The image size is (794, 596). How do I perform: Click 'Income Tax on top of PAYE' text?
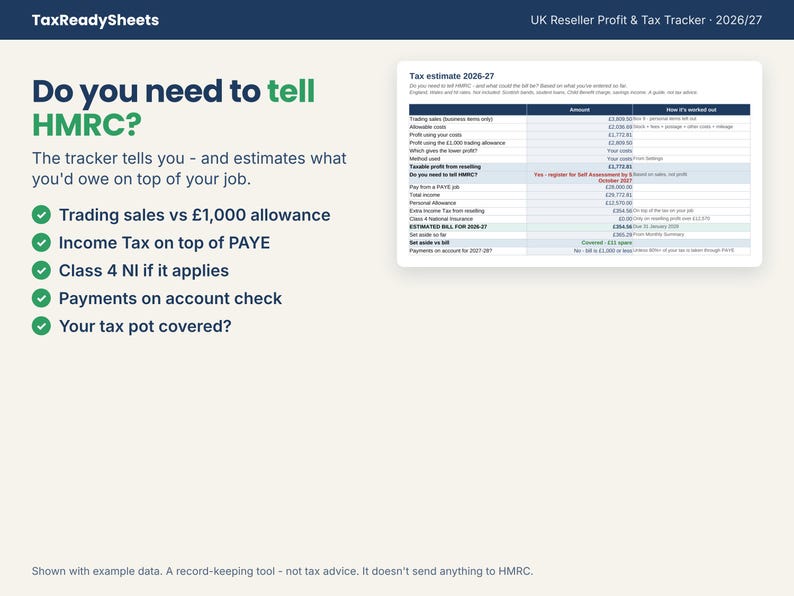165,243
